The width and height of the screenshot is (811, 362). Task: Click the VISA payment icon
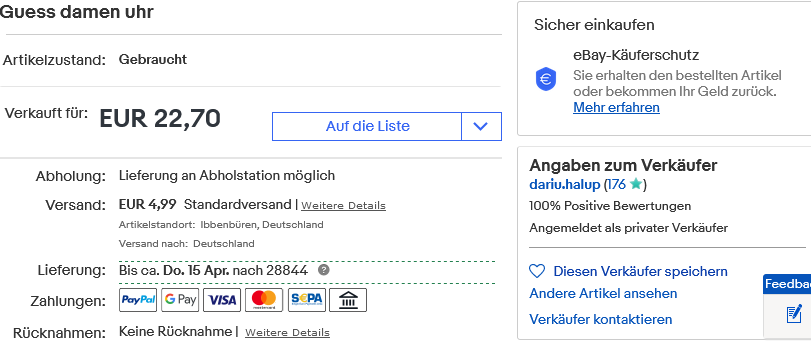click(222, 300)
